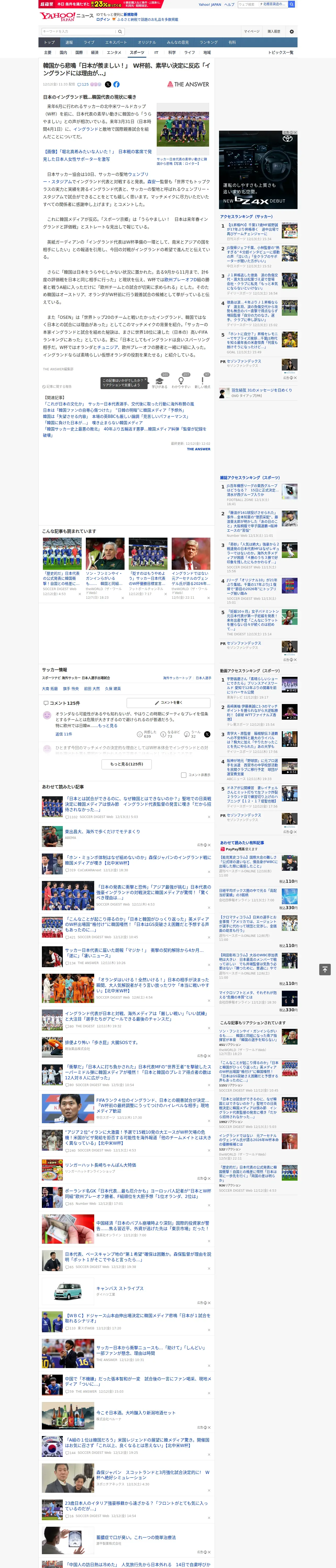The width and height of the screenshot is (336, 1568).
Task: Click the blue search button at the top right
Action: tap(292, 4)
